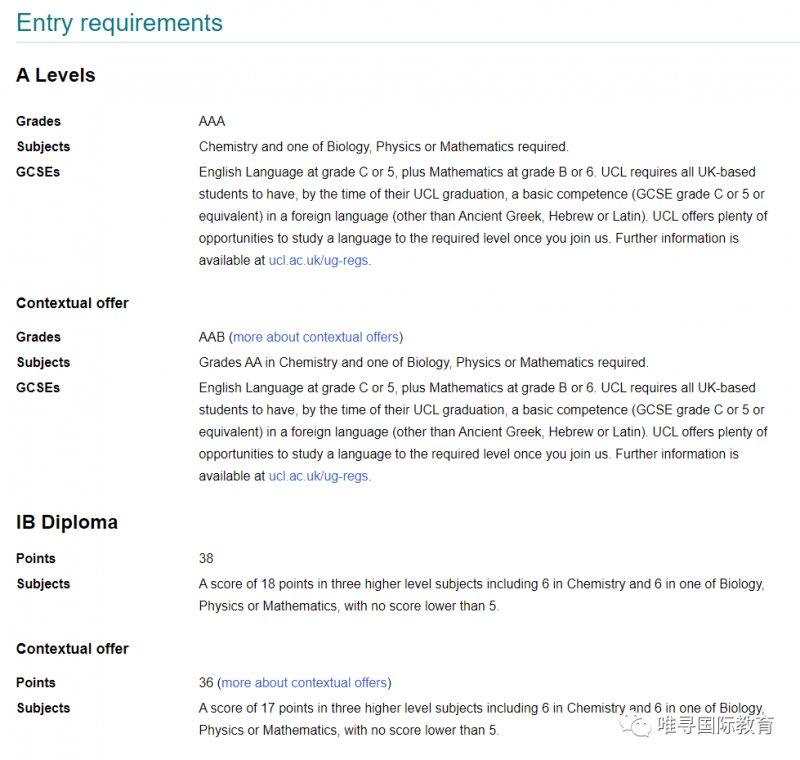Image resolution: width=800 pixels, height=760 pixels.
Task: Click the Contextual offer heading below IB Diploma
Action: pyautogui.click(x=72, y=649)
